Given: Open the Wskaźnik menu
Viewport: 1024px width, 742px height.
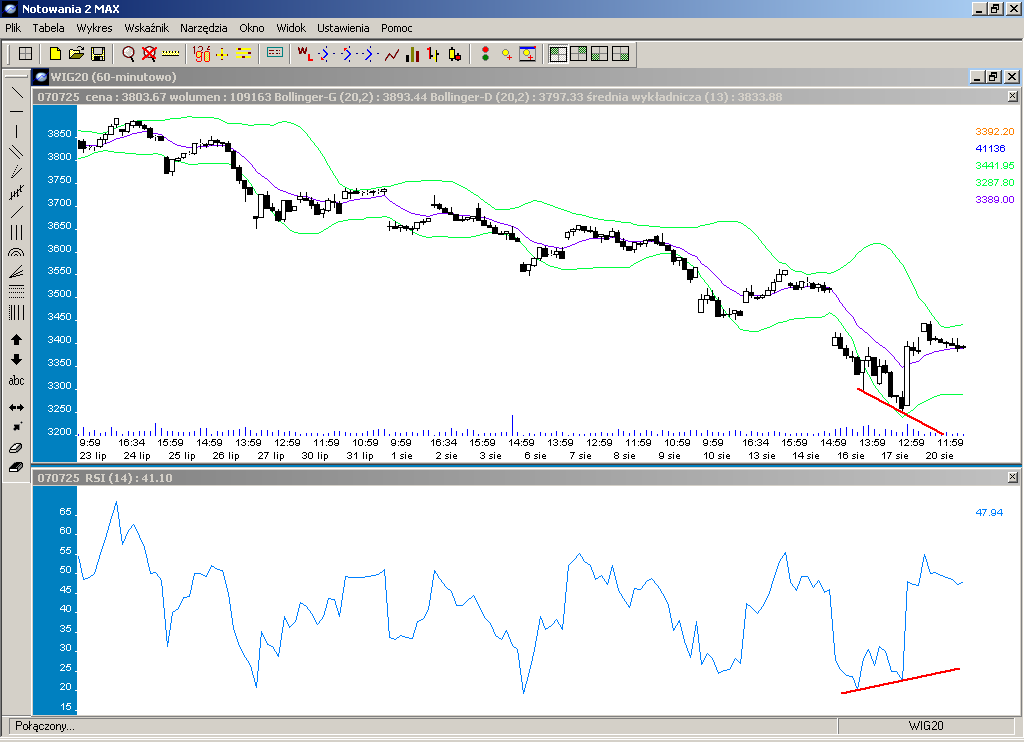Looking at the screenshot, I should click(146, 28).
